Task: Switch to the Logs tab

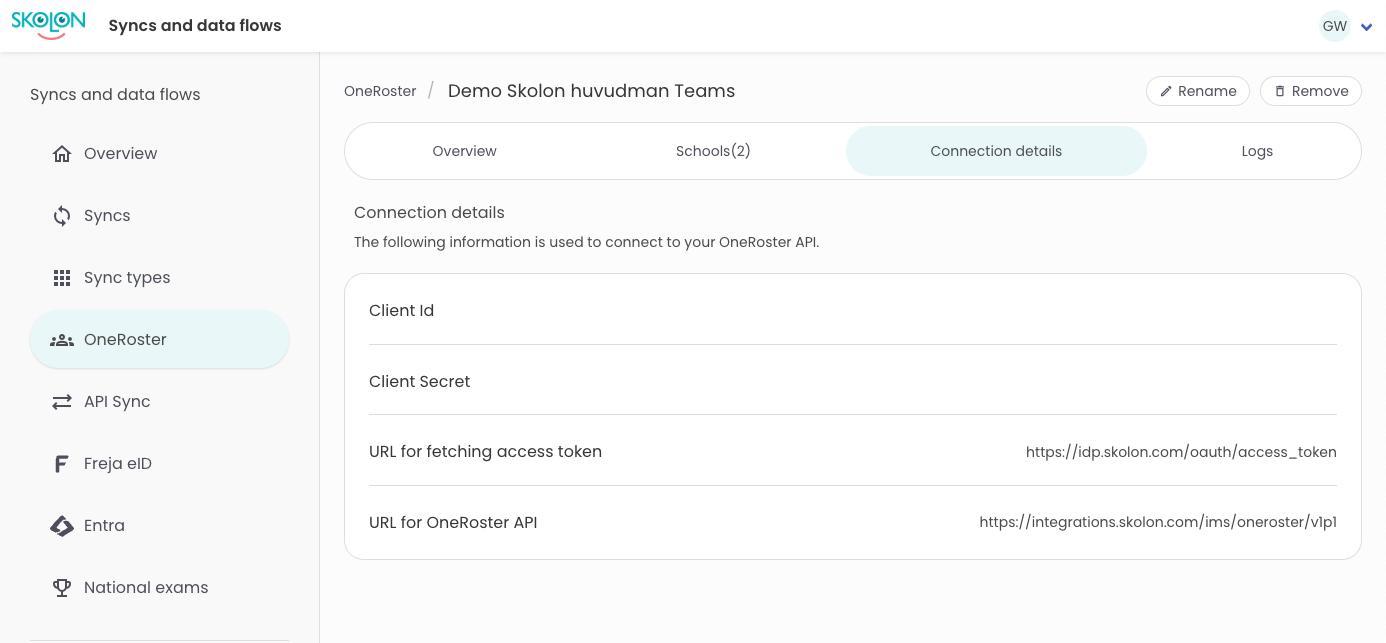Action: click(x=1256, y=151)
